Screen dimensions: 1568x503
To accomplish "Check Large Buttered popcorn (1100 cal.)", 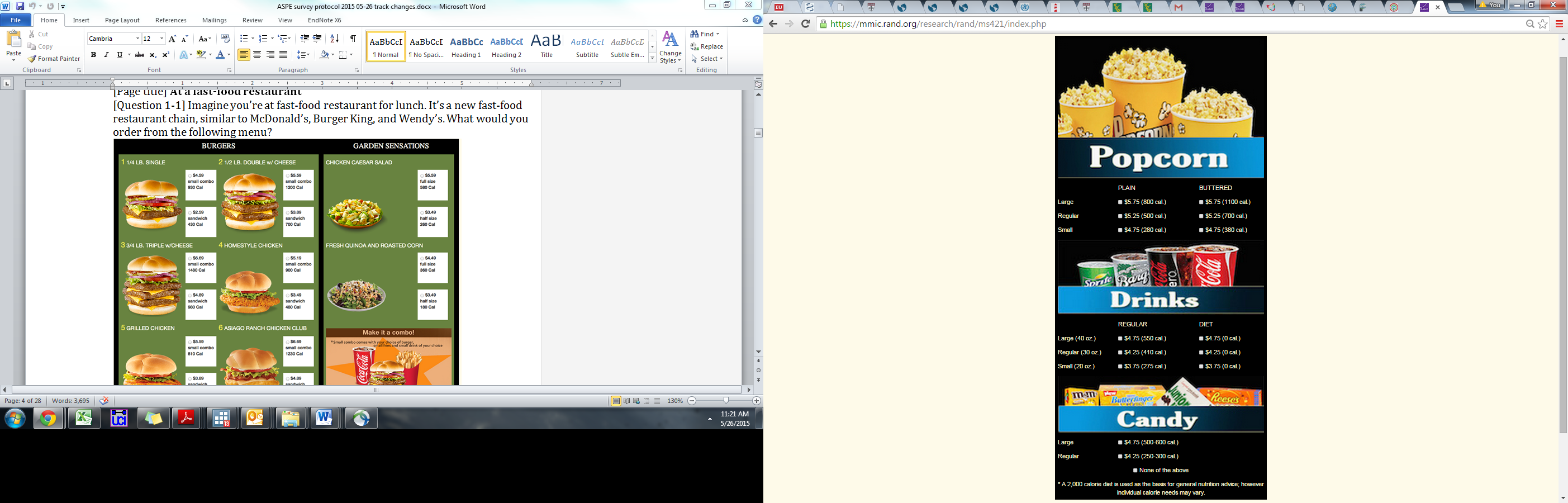I will click(1201, 202).
